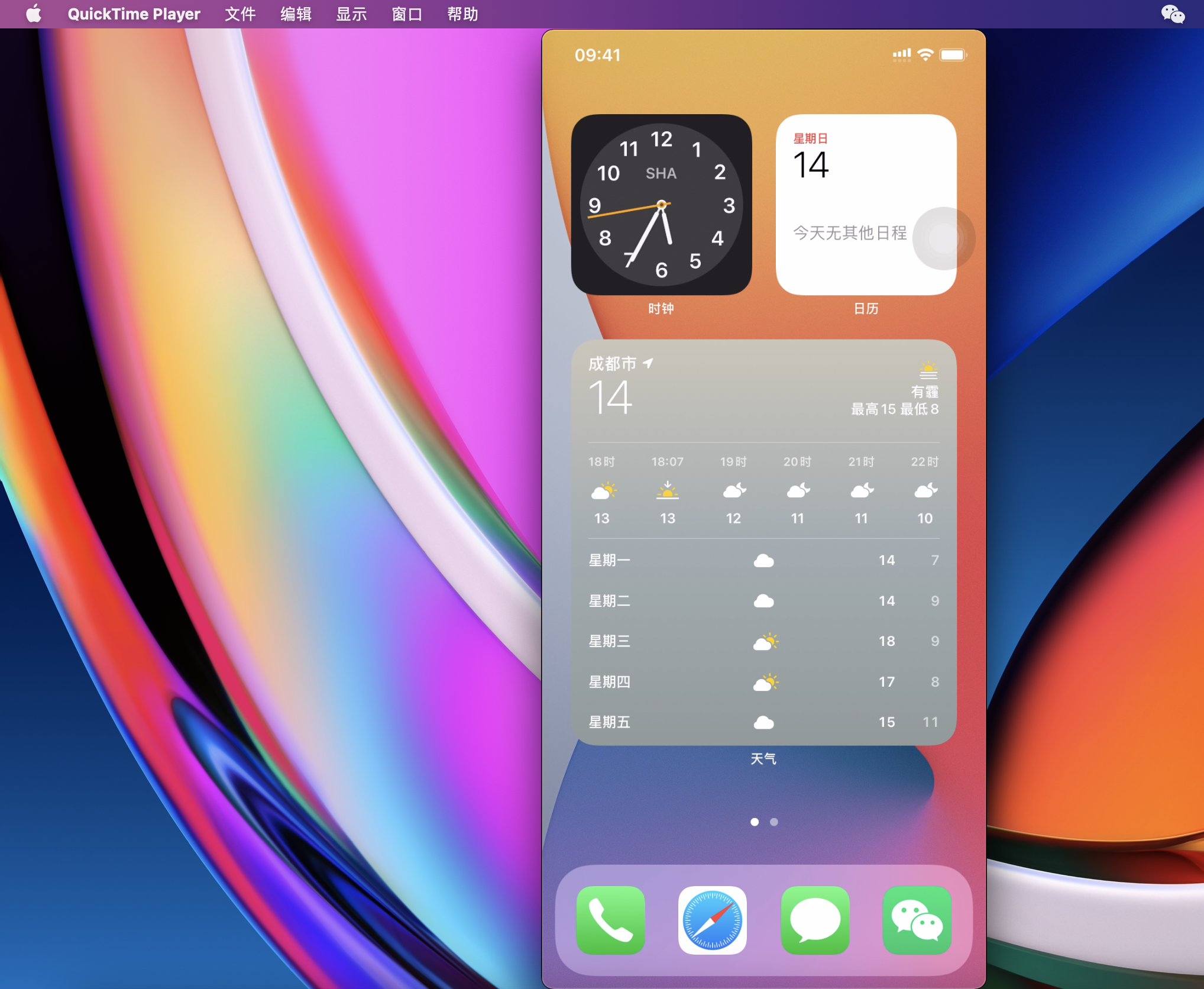This screenshot has height=989, width=1204.
Task: Open the 帮助 menu
Action: pos(462,14)
